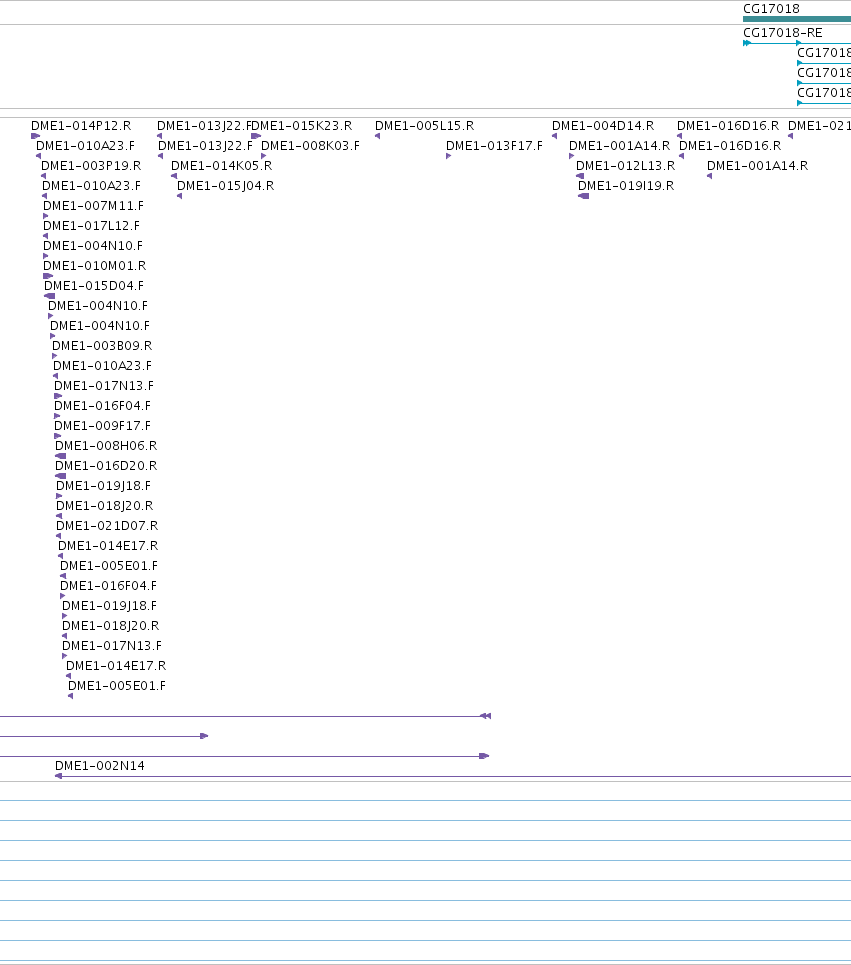The height and width of the screenshot is (965, 851).
Task: Open the DME1-015J04.R feature
Action: pos(226,186)
